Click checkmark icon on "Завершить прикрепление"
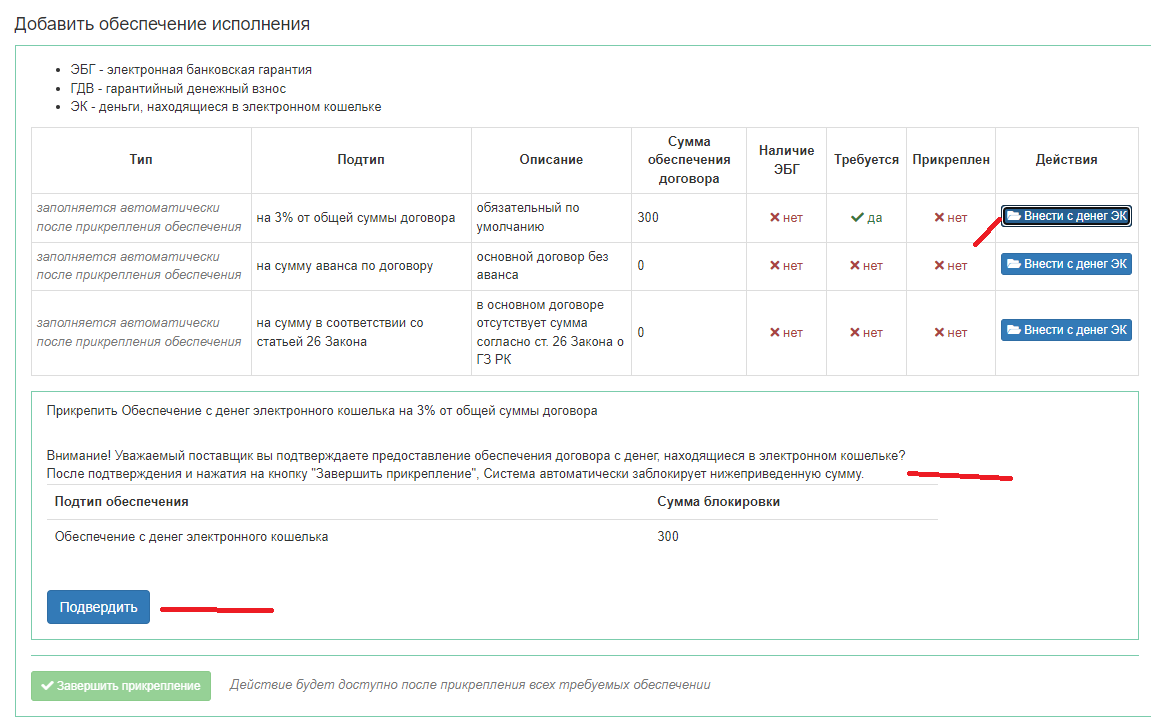 coord(47,686)
